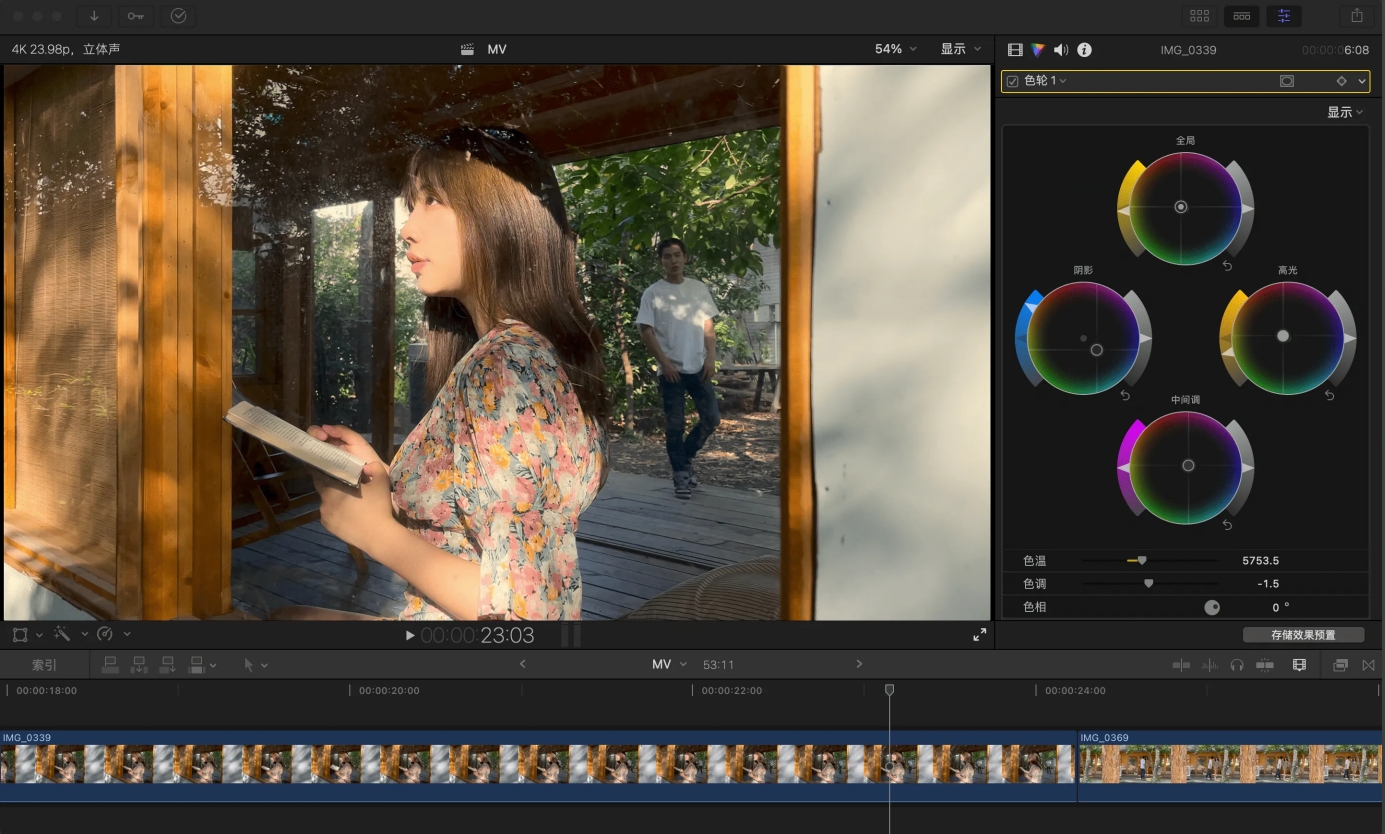Open the Background Tasks checkmark icon
The width and height of the screenshot is (1385, 834).
coord(178,16)
